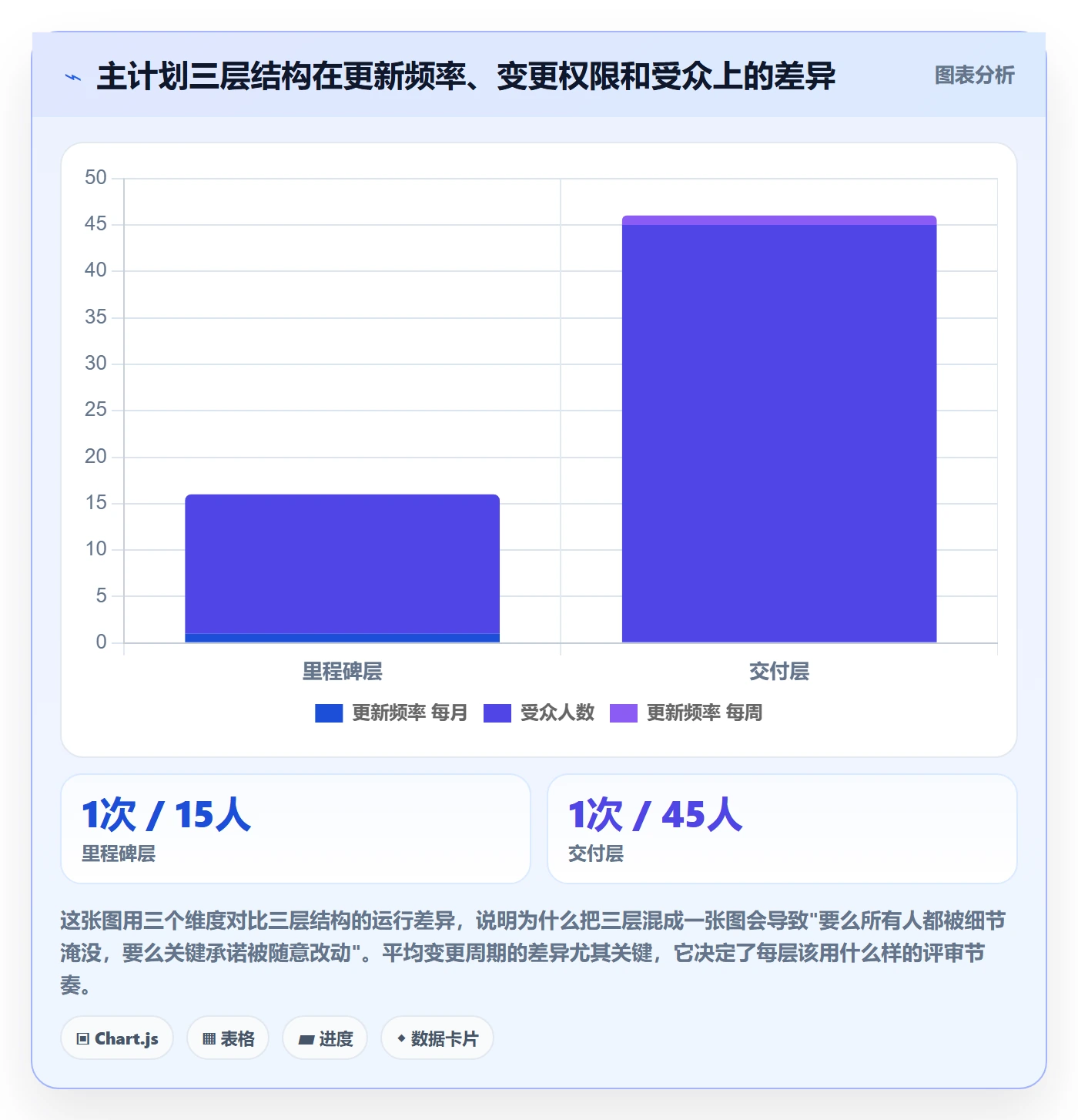This screenshot has width=1078, height=1120.
Task: Click the y-axis value 25
Action: (96, 410)
